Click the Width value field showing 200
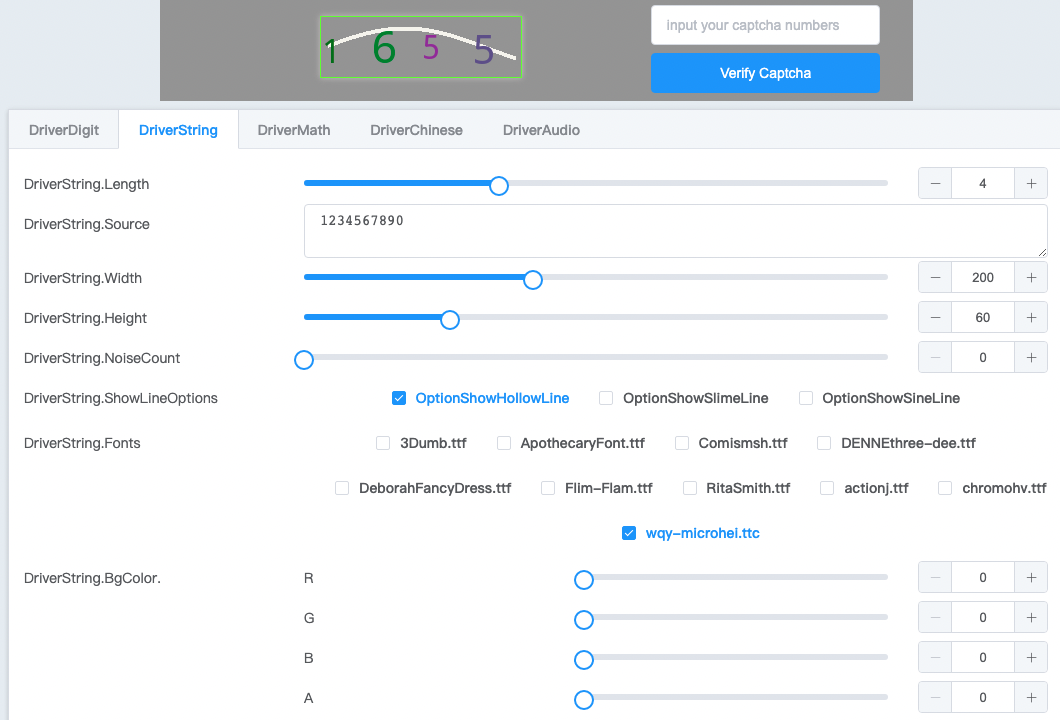The image size is (1060, 720). tap(983, 277)
